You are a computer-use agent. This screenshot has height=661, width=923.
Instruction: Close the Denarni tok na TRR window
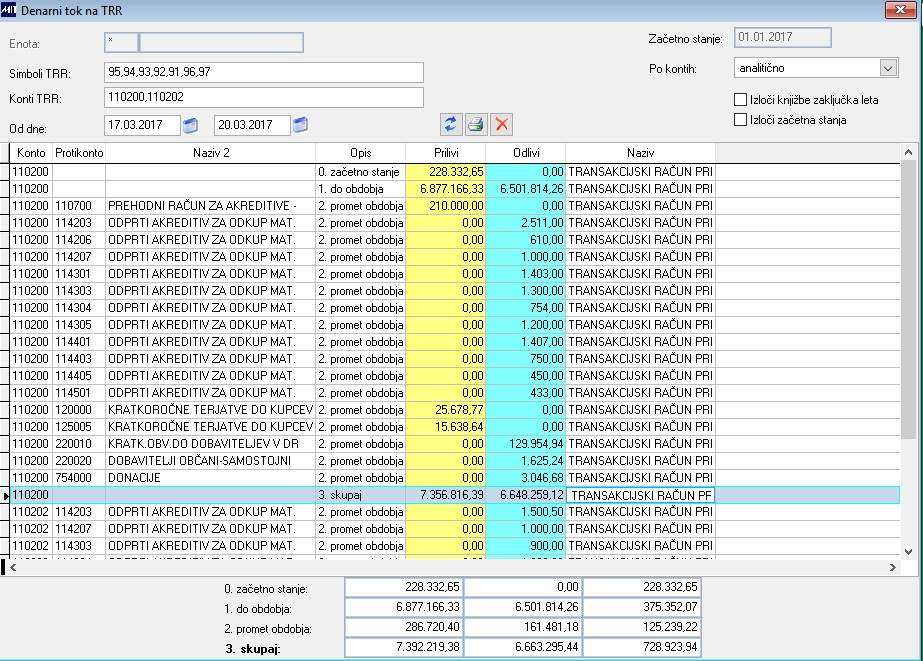click(899, 10)
